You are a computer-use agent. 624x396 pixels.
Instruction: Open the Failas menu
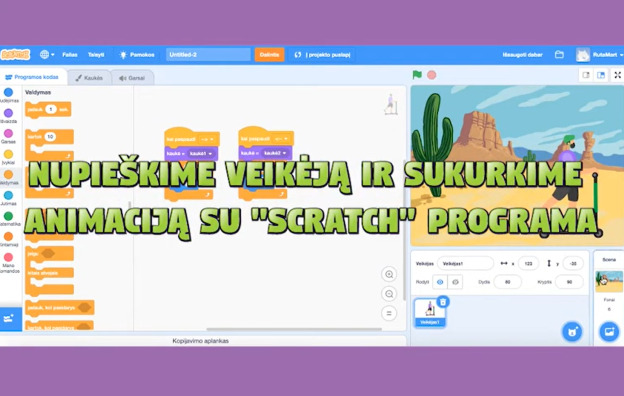pyautogui.click(x=70, y=55)
